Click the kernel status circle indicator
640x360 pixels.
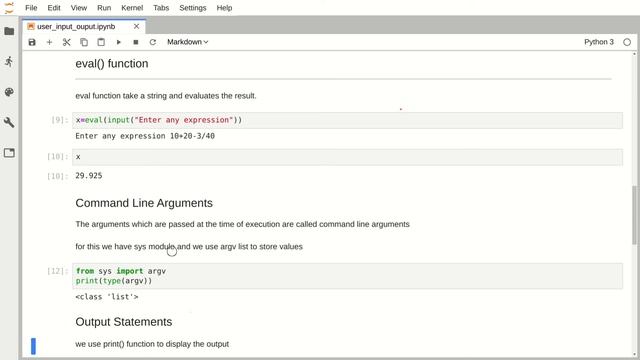627,42
